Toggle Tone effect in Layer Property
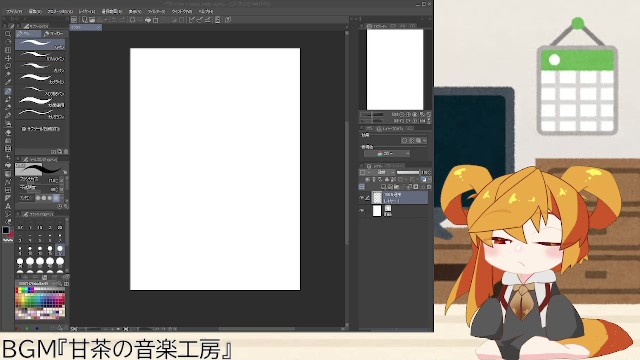 click(411, 140)
